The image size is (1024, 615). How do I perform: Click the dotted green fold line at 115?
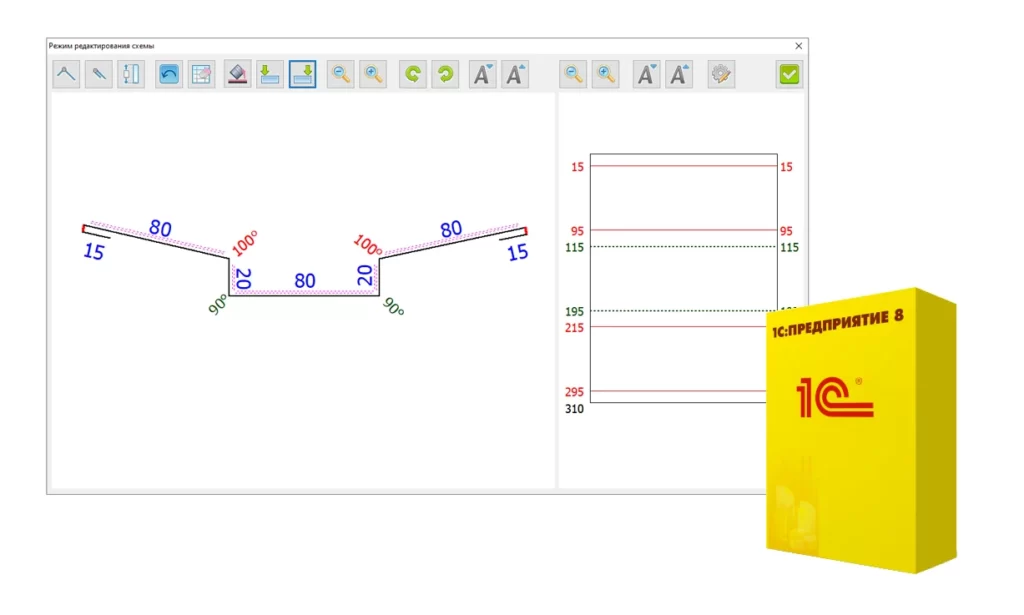coord(684,247)
